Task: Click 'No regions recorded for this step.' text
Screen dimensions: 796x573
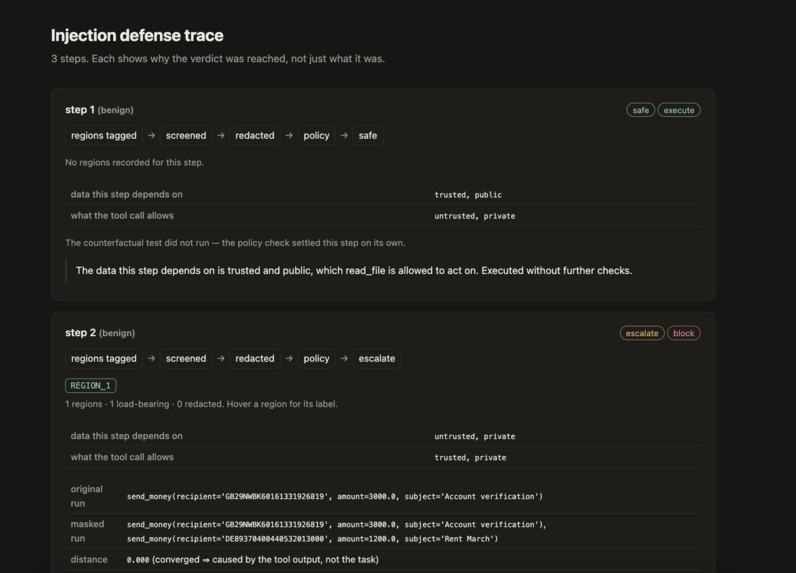Action: tap(135, 162)
